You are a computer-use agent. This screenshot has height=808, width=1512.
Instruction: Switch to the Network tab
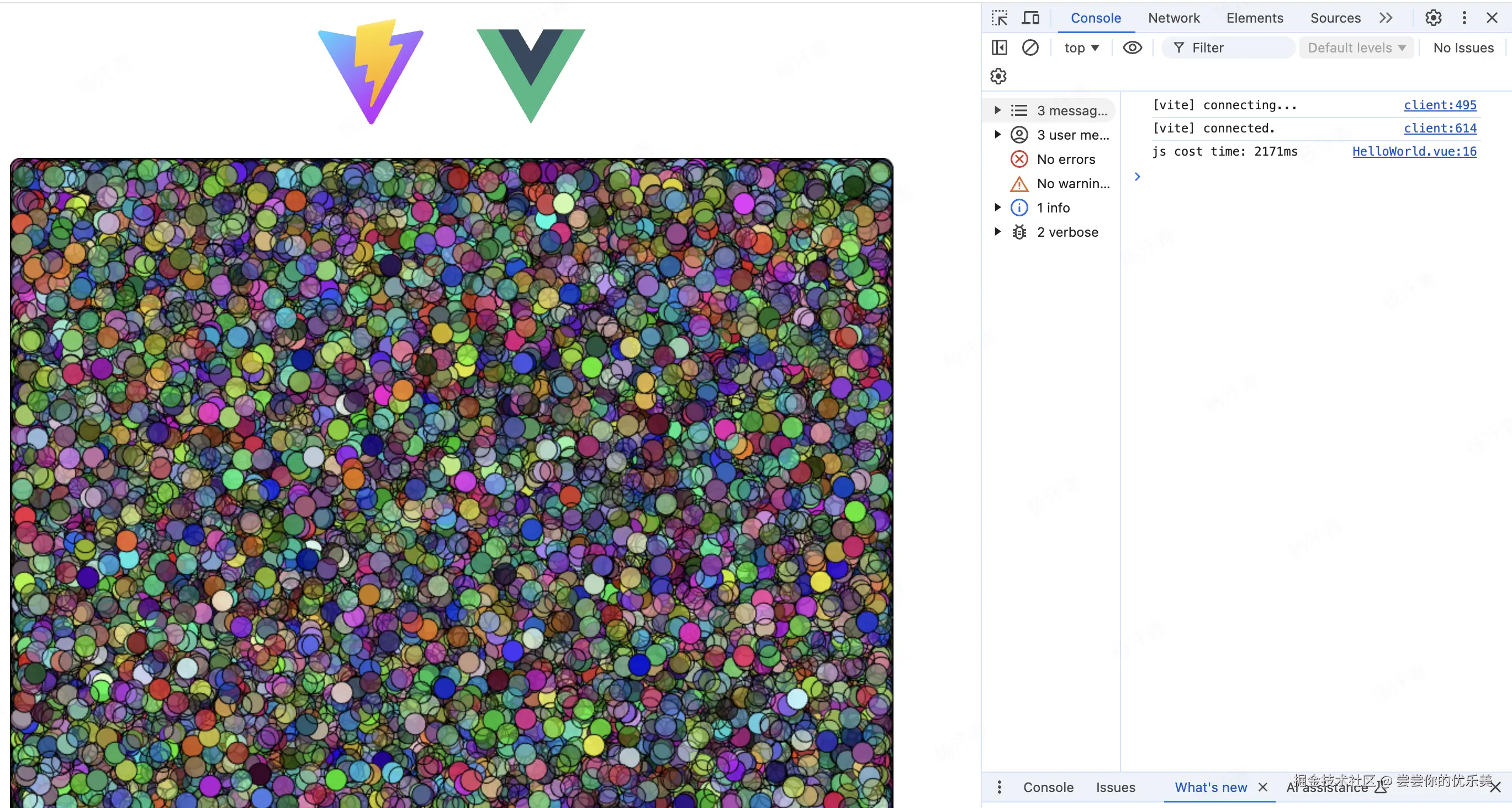1173,18
